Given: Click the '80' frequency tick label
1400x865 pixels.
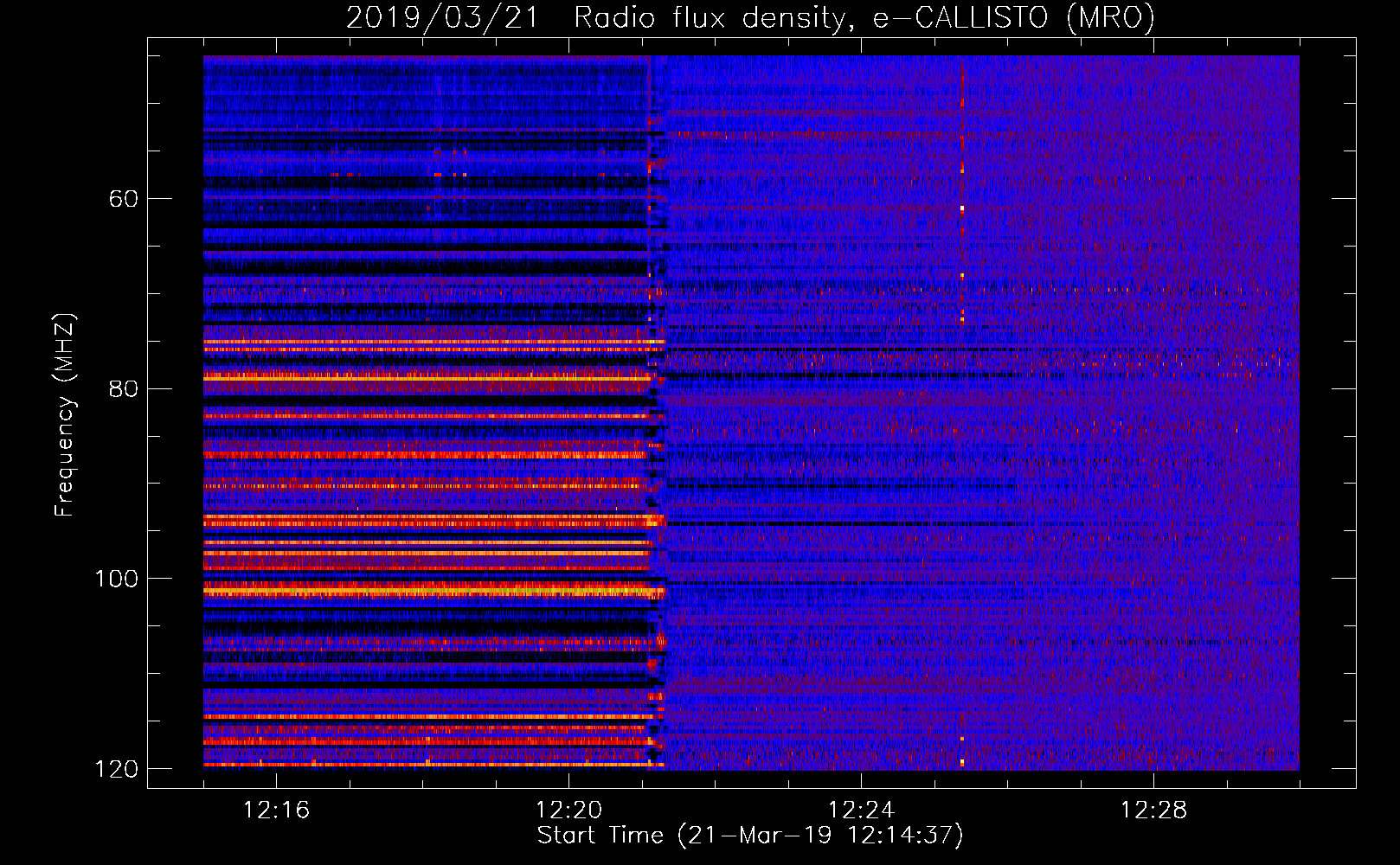Looking at the screenshot, I should coord(124,388).
